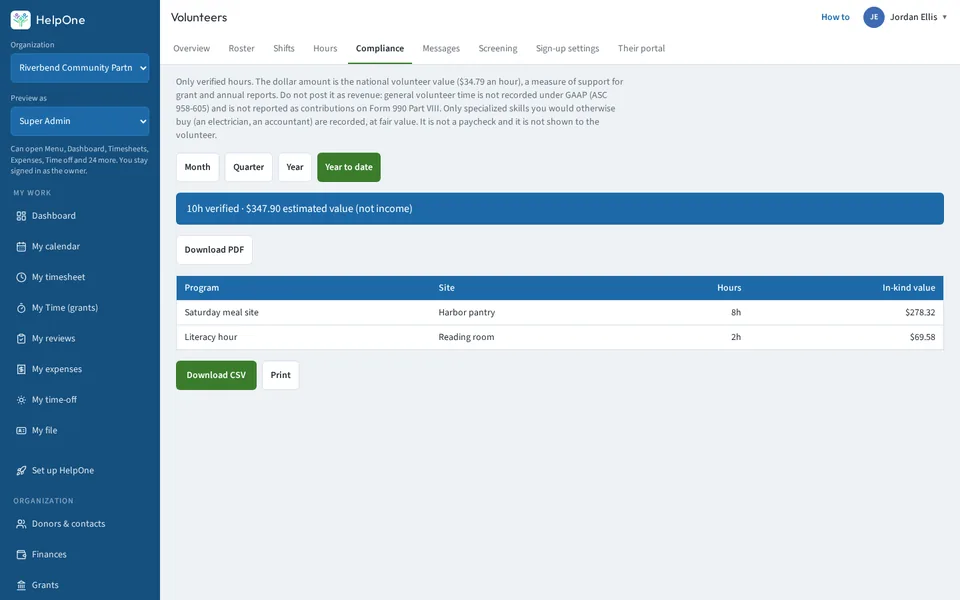Click the My calendar icon
Viewport: 960px width, 600px height.
click(21, 247)
